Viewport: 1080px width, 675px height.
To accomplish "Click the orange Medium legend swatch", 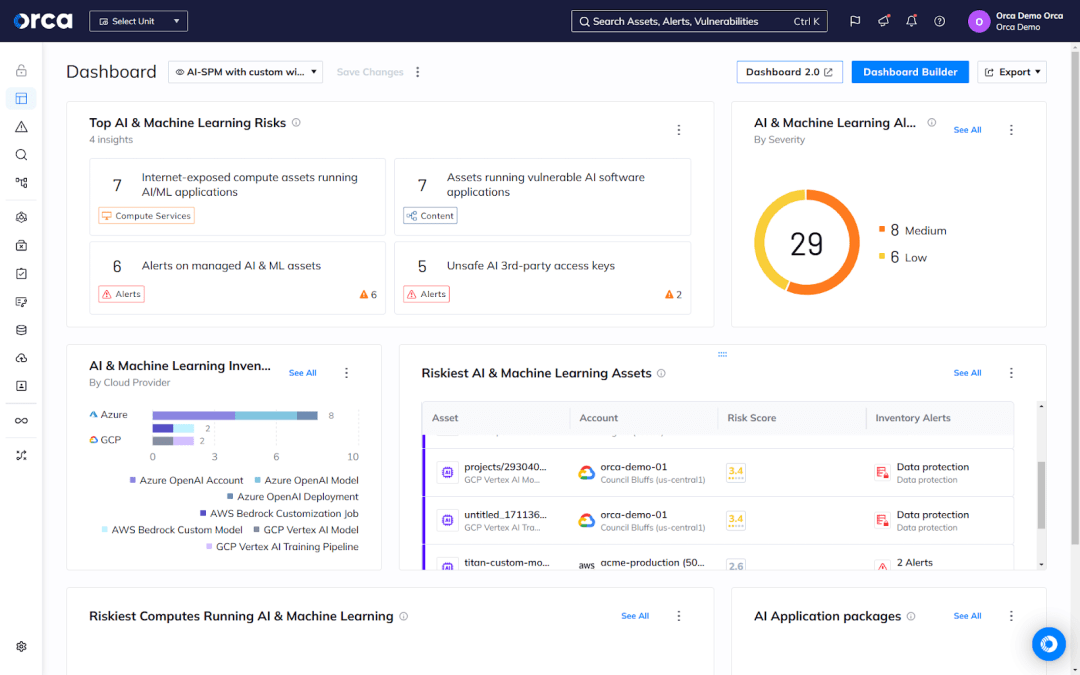I will point(882,229).
